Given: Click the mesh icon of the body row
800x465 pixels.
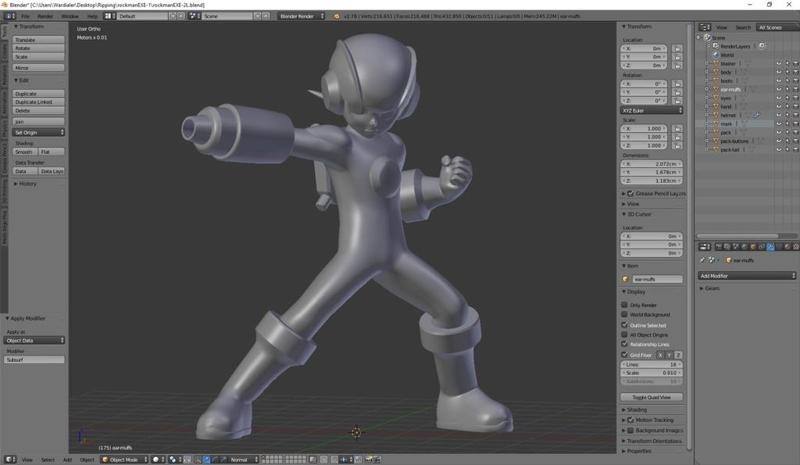Looking at the screenshot, I should [716, 72].
